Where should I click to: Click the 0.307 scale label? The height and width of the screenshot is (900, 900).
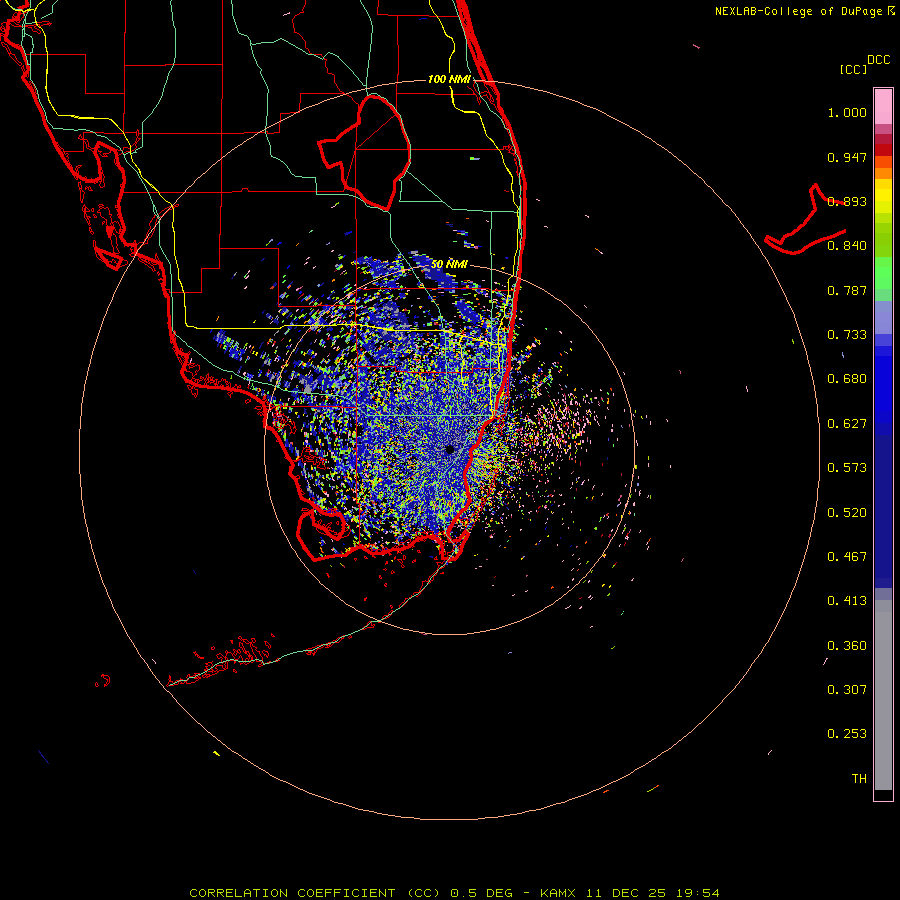pos(847,690)
